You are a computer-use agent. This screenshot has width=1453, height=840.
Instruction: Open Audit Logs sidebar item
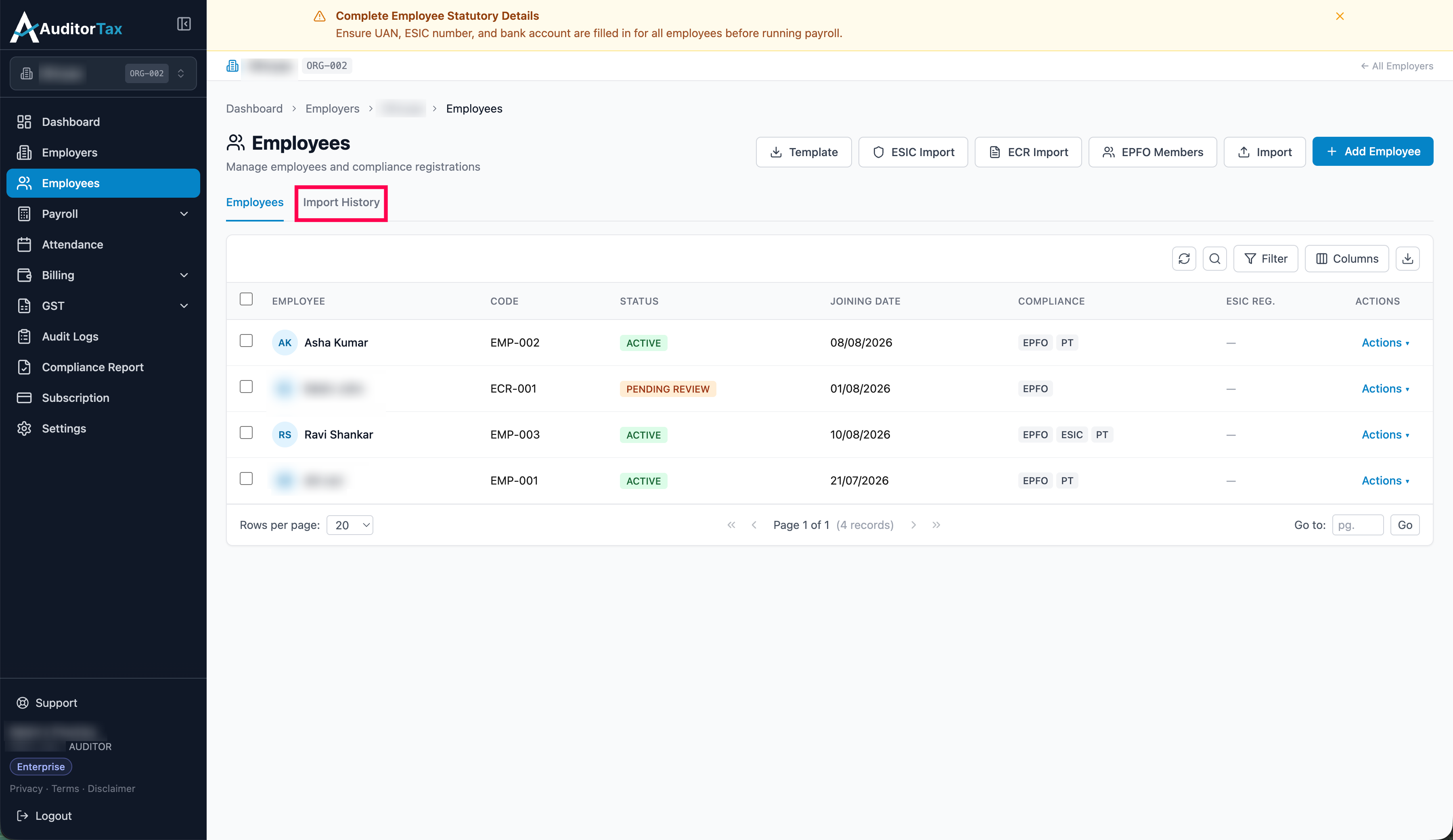click(103, 336)
